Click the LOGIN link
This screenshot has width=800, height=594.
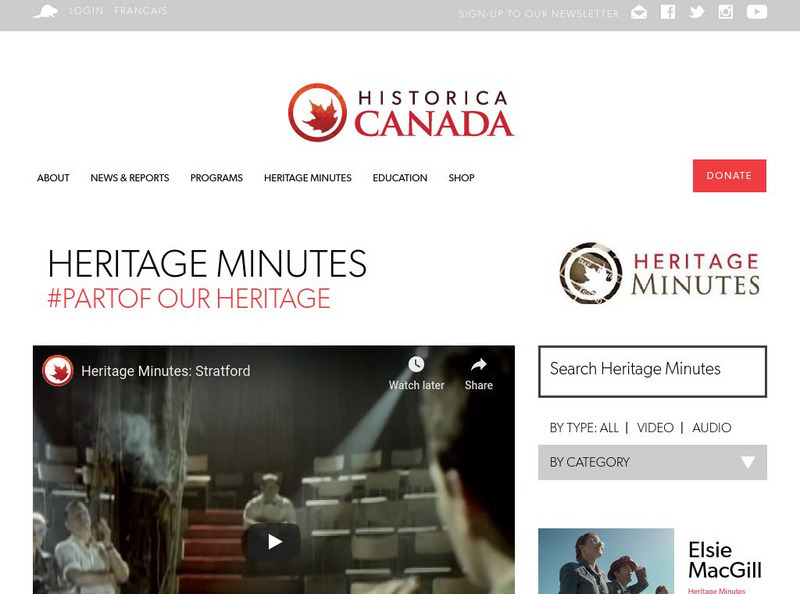[x=86, y=11]
